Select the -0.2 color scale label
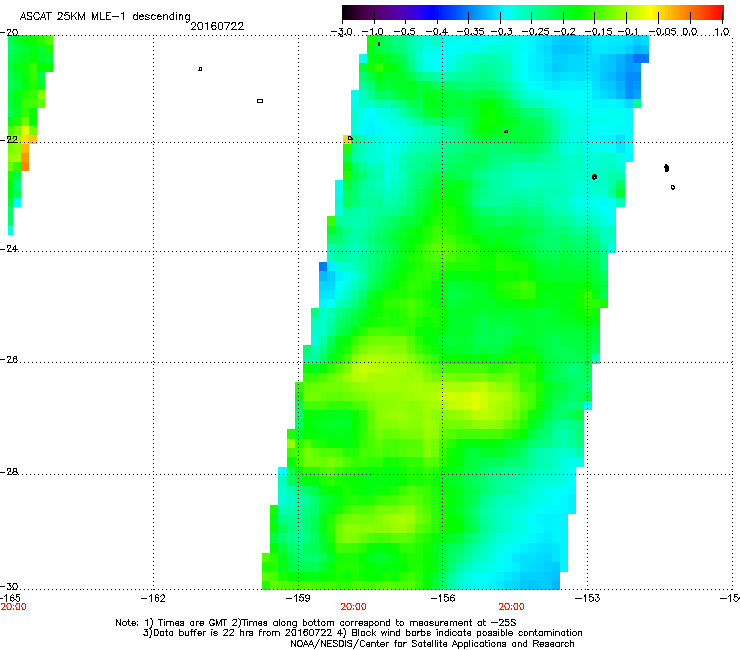 tap(564, 32)
